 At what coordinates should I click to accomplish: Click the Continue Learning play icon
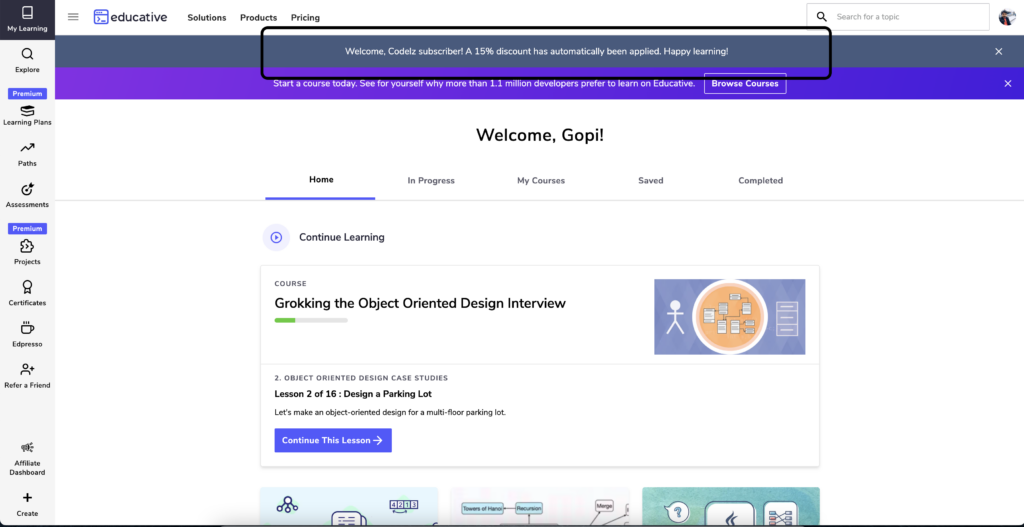point(276,238)
